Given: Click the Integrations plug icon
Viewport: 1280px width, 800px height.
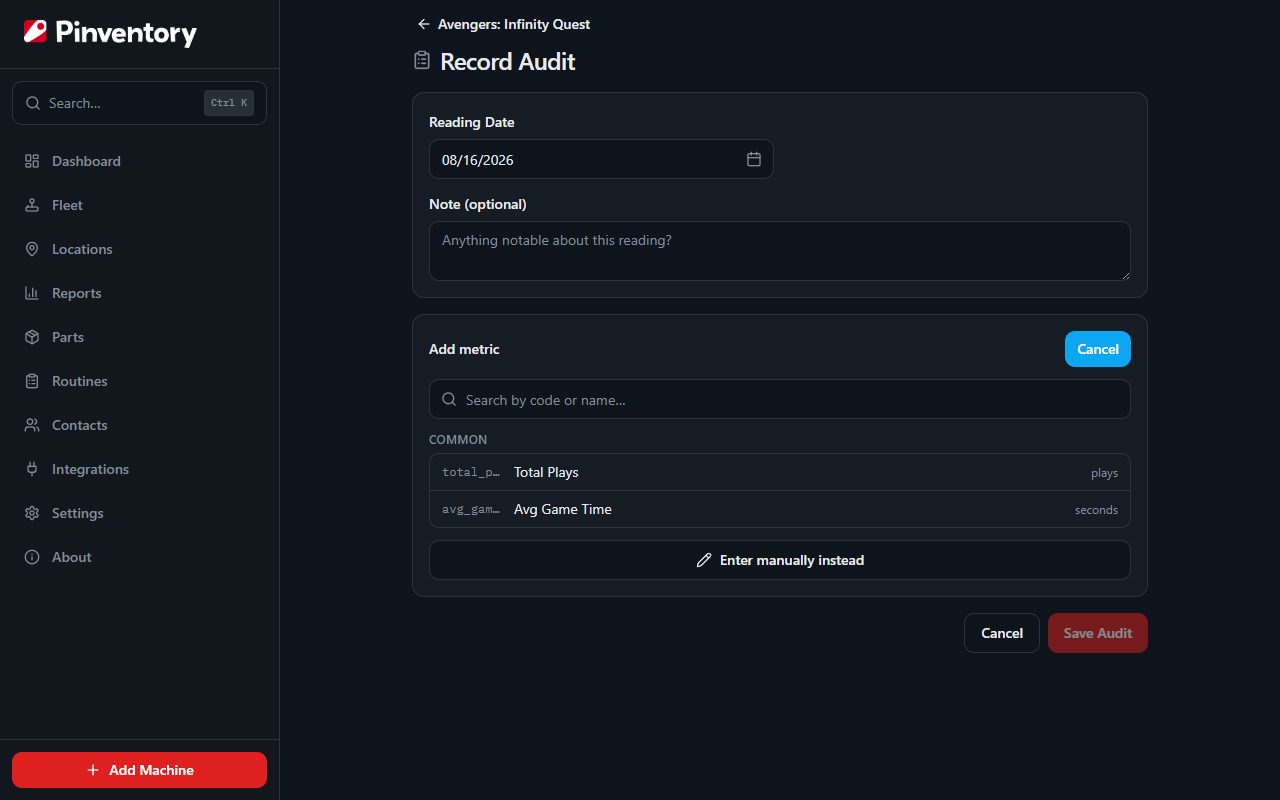Looking at the screenshot, I should [32, 469].
